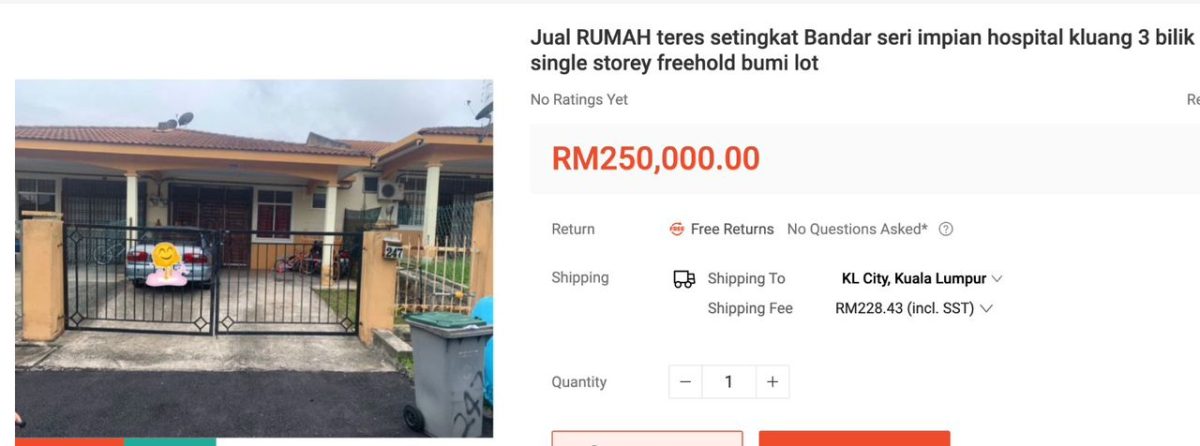Click the outlined Add to Cart button

[647, 439]
